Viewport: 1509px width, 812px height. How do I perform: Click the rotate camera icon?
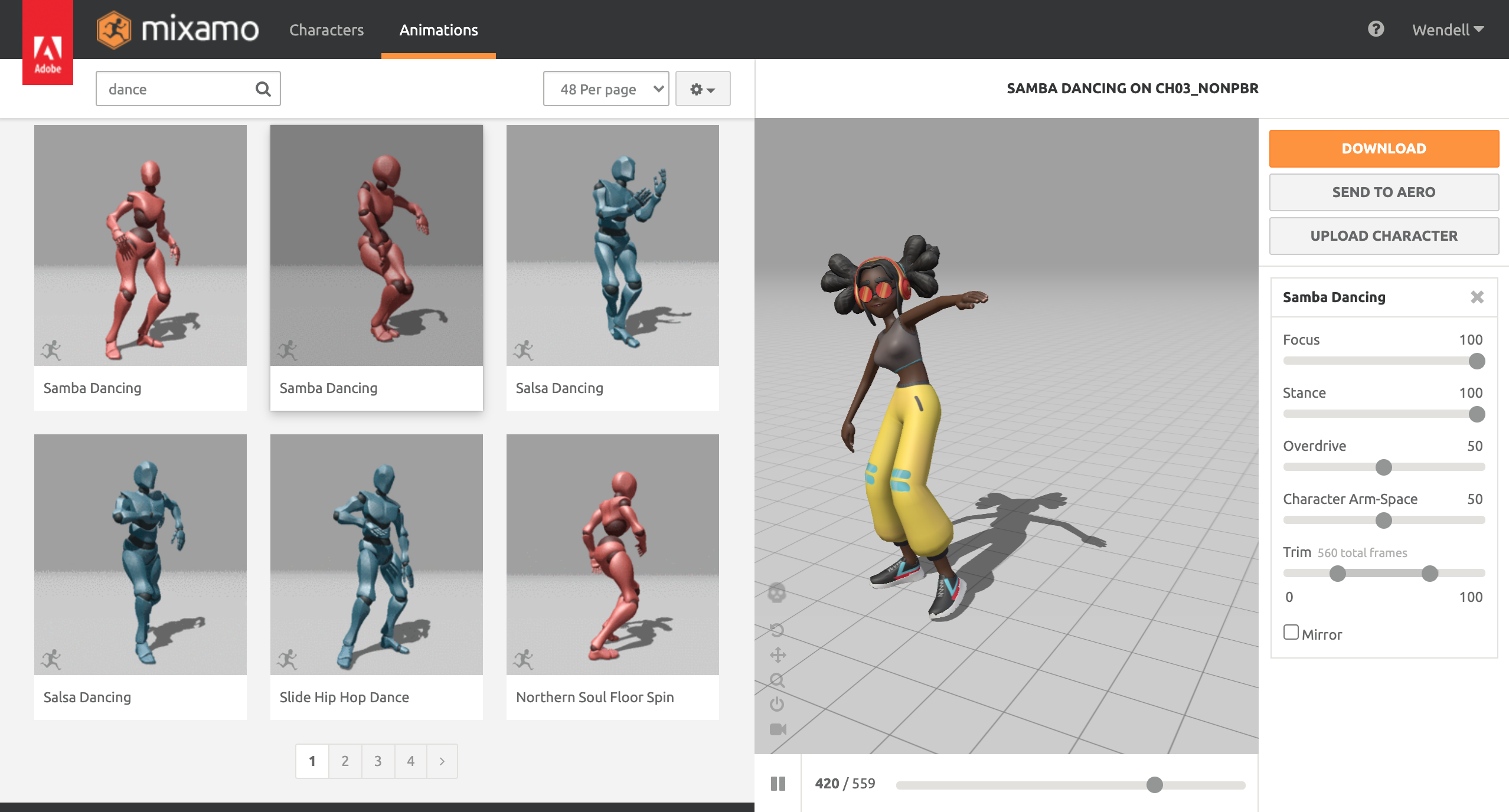[777, 630]
